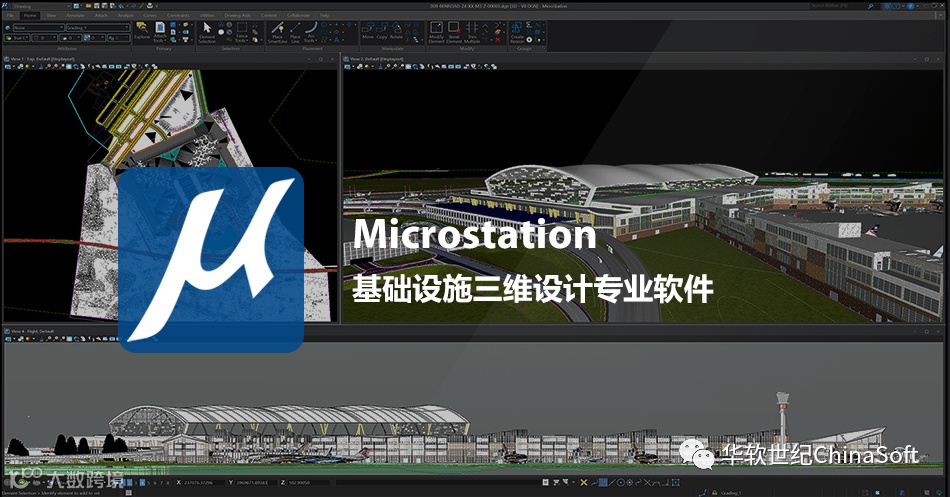The image size is (950, 497).
Task: Open the Attach Tools button
Action: [x=160, y=32]
